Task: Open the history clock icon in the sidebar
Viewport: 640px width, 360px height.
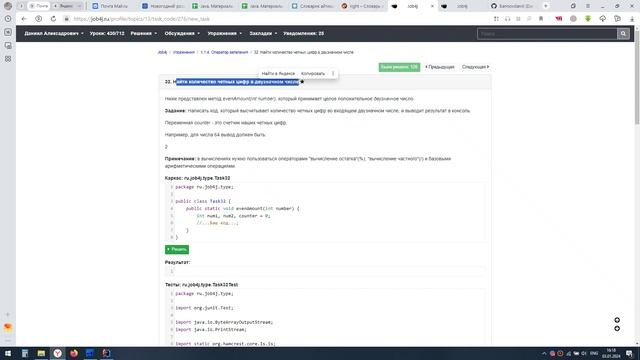Action: [x=8, y=19]
